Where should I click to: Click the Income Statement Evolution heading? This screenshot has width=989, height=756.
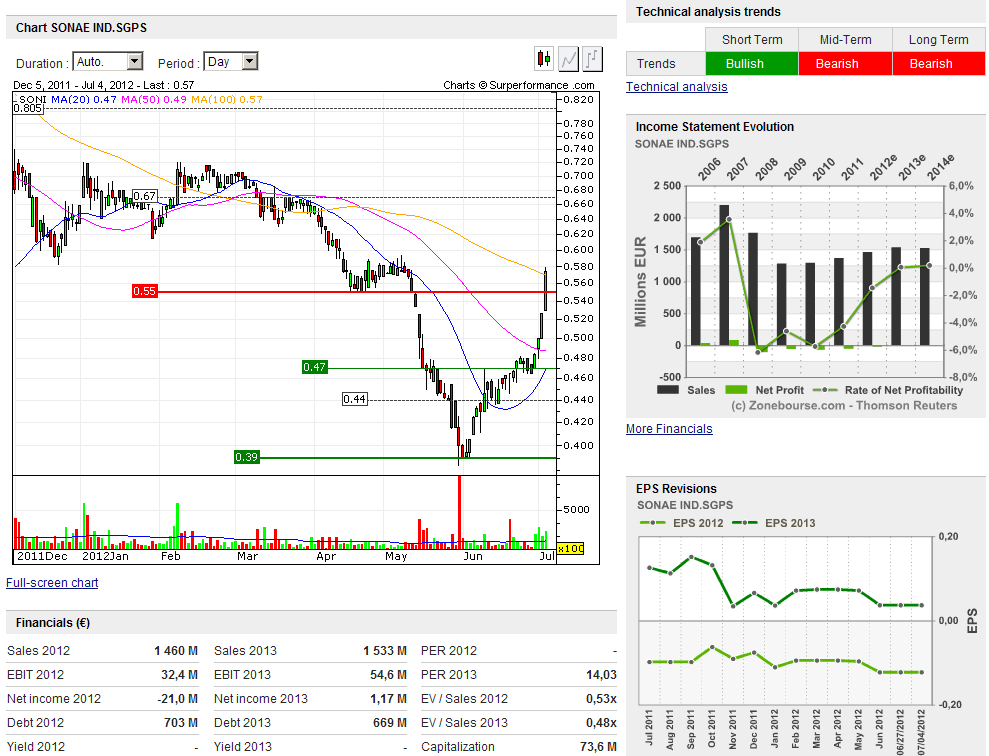(715, 127)
